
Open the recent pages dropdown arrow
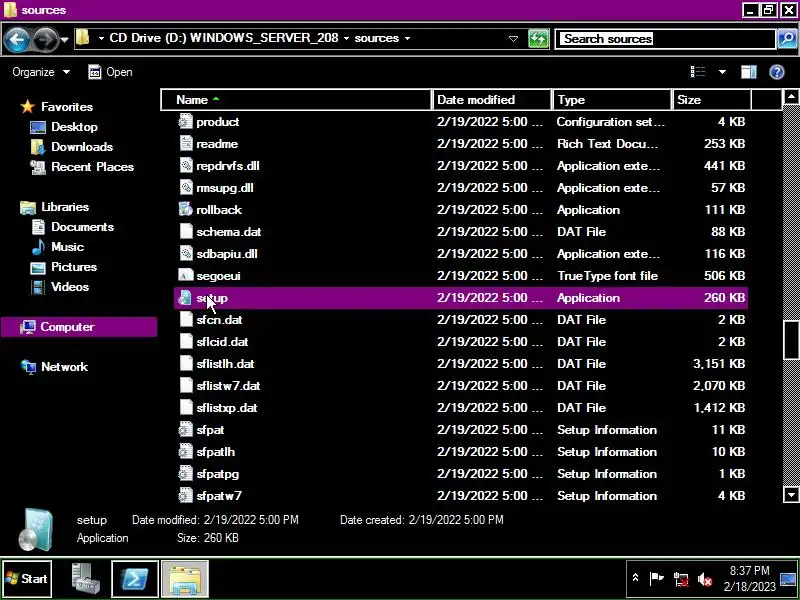[64, 39]
